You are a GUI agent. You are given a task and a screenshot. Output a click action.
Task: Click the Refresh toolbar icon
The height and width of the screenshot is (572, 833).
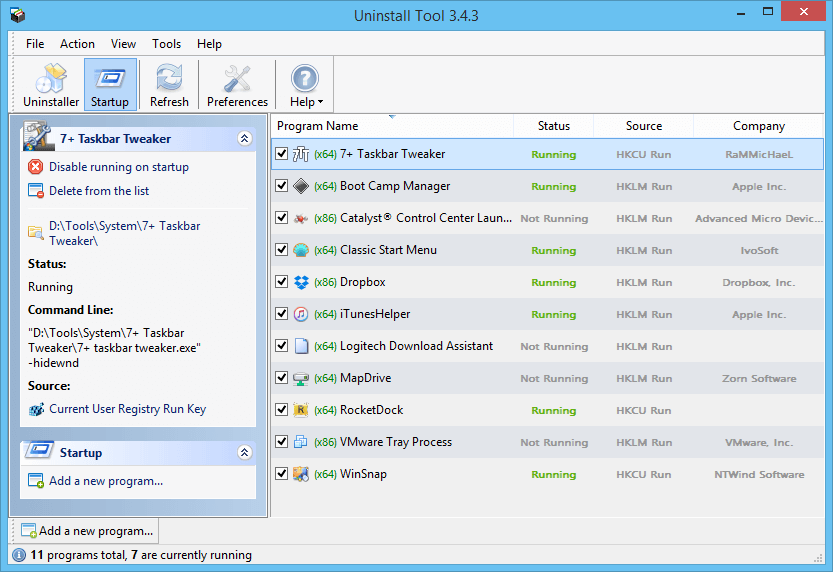click(169, 85)
